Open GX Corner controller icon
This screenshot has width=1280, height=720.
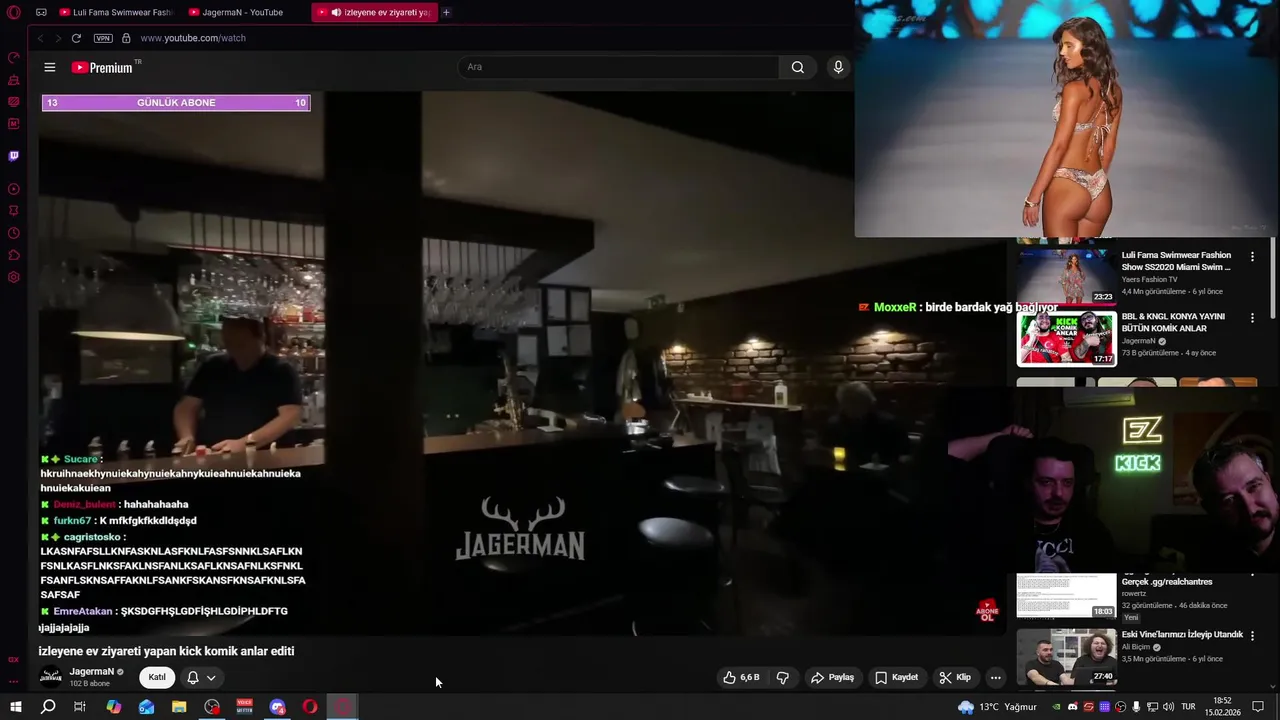tap(41, 12)
